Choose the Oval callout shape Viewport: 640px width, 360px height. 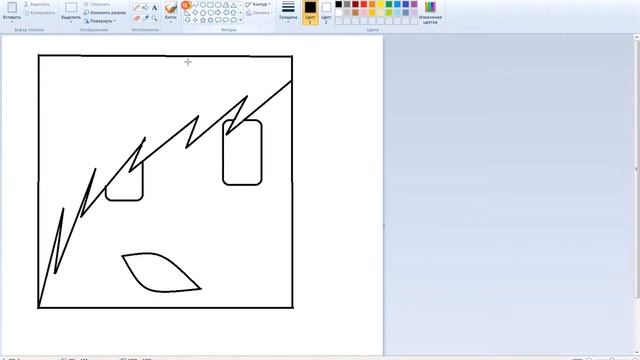(226, 20)
